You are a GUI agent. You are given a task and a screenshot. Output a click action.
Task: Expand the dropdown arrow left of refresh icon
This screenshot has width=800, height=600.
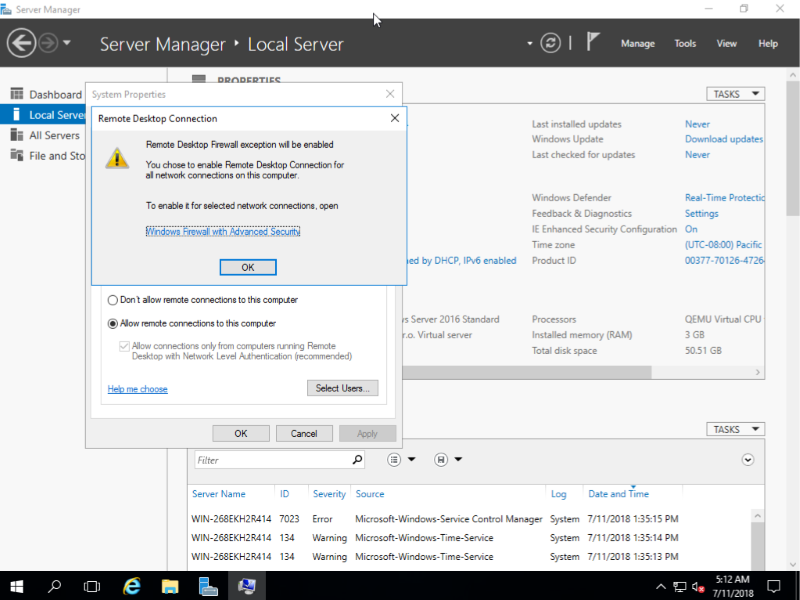pyautogui.click(x=530, y=43)
